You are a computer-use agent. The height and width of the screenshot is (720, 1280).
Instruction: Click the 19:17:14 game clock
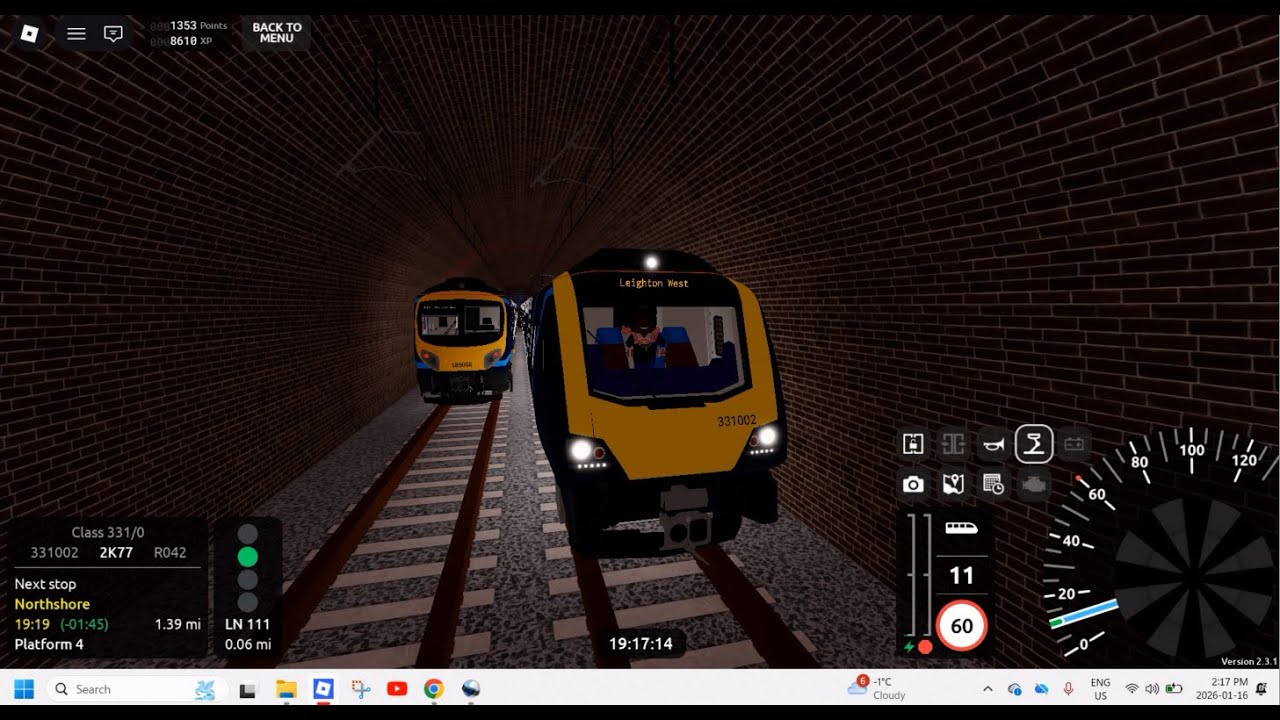tap(641, 644)
